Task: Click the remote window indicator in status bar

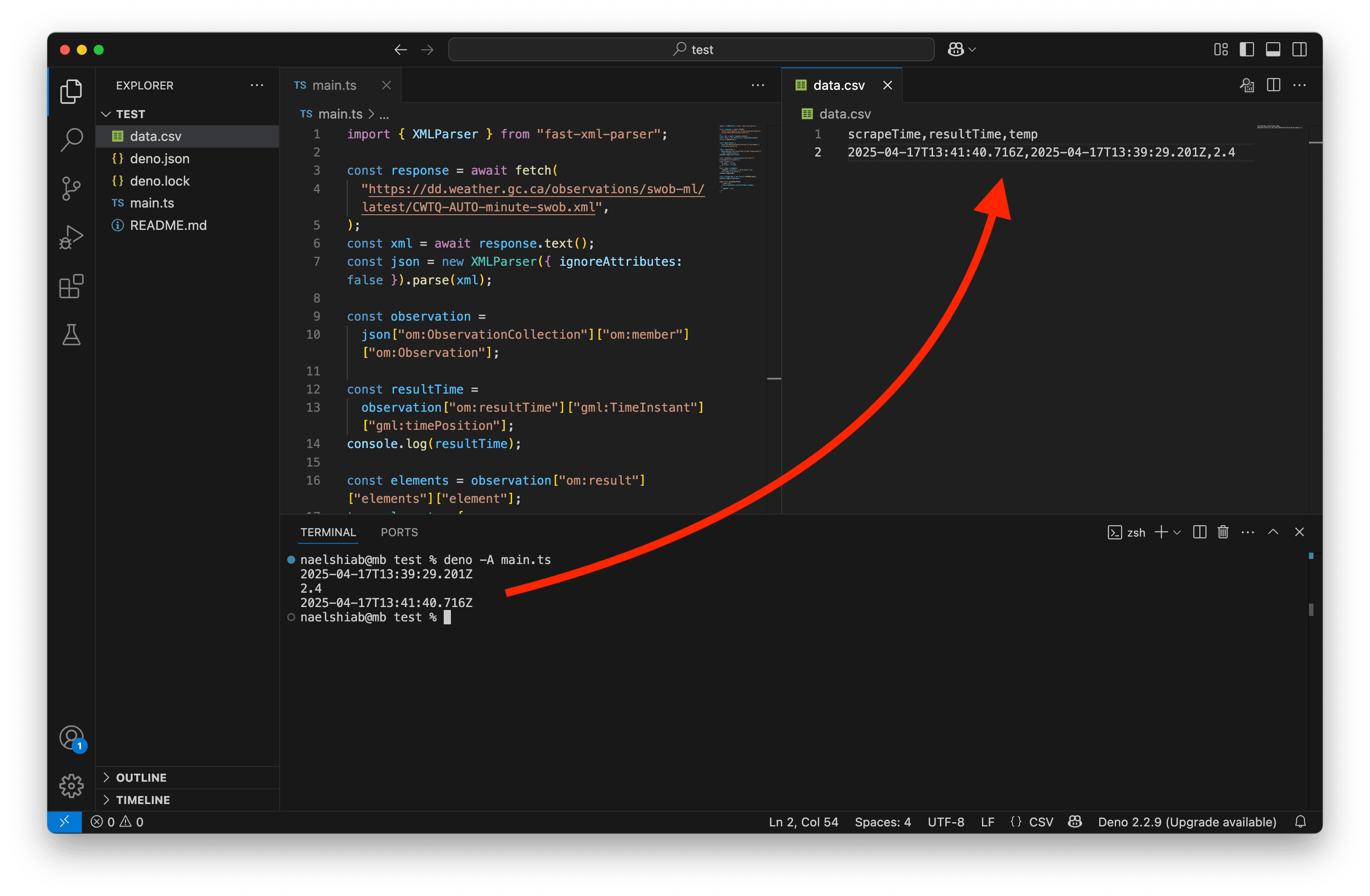Action: 65,822
